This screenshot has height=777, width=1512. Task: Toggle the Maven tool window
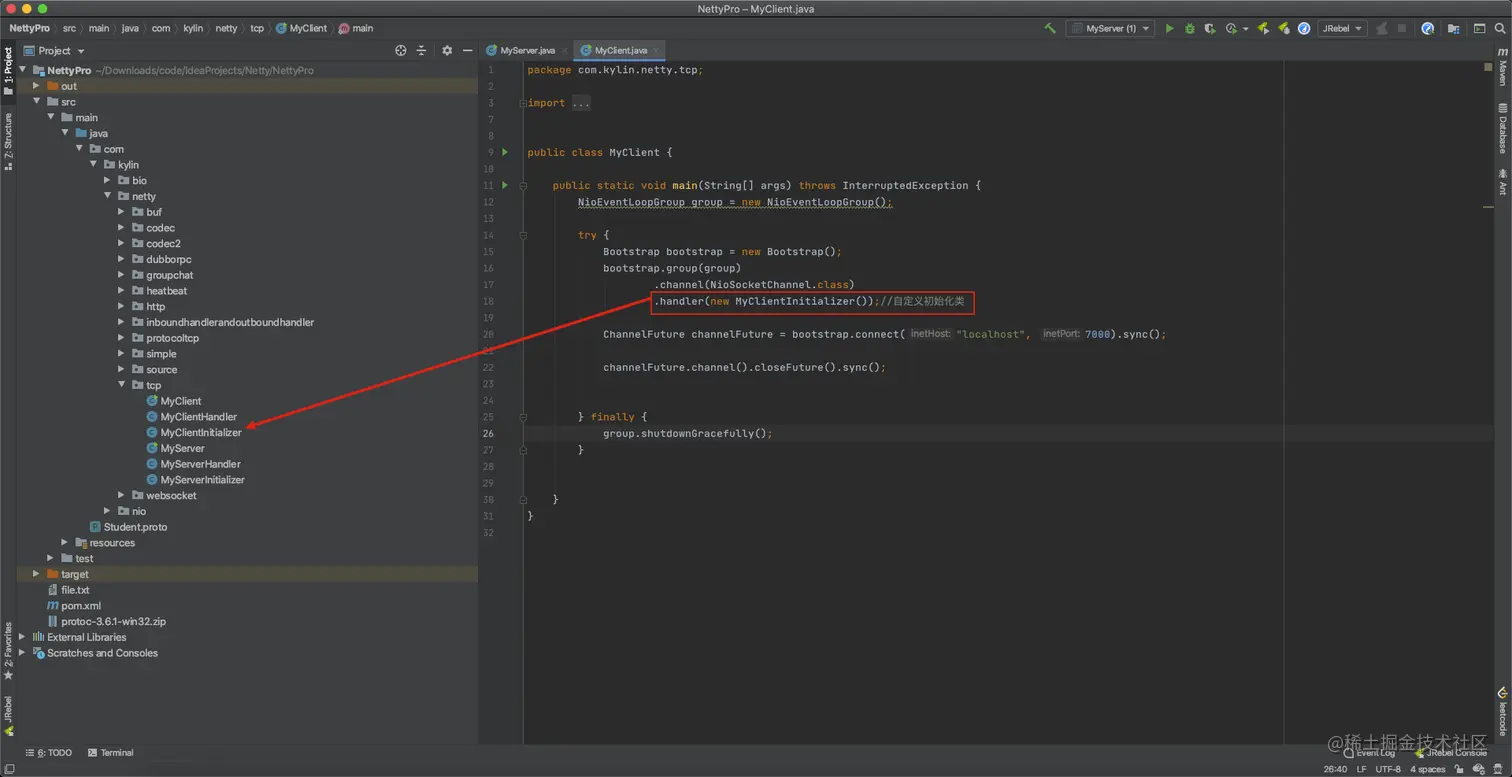(1502, 71)
